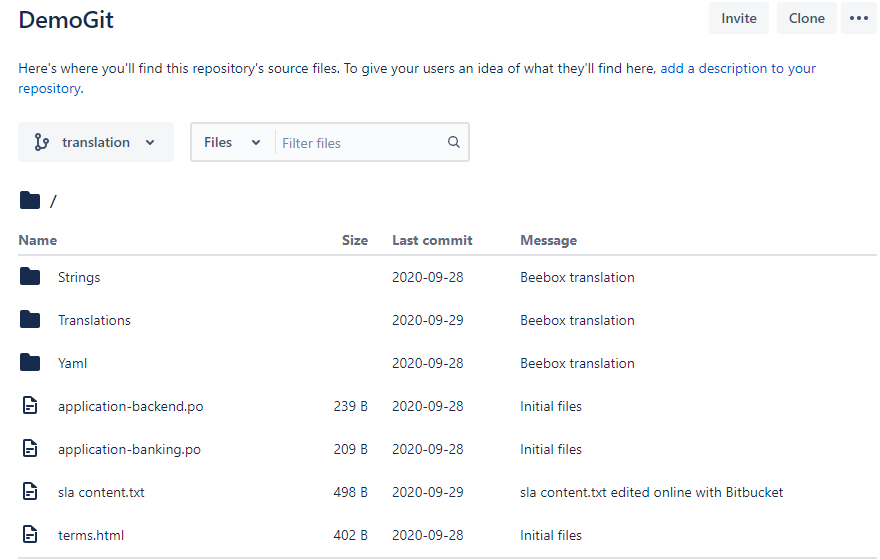
Task: Open the Translations folder name
Action: click(x=94, y=320)
